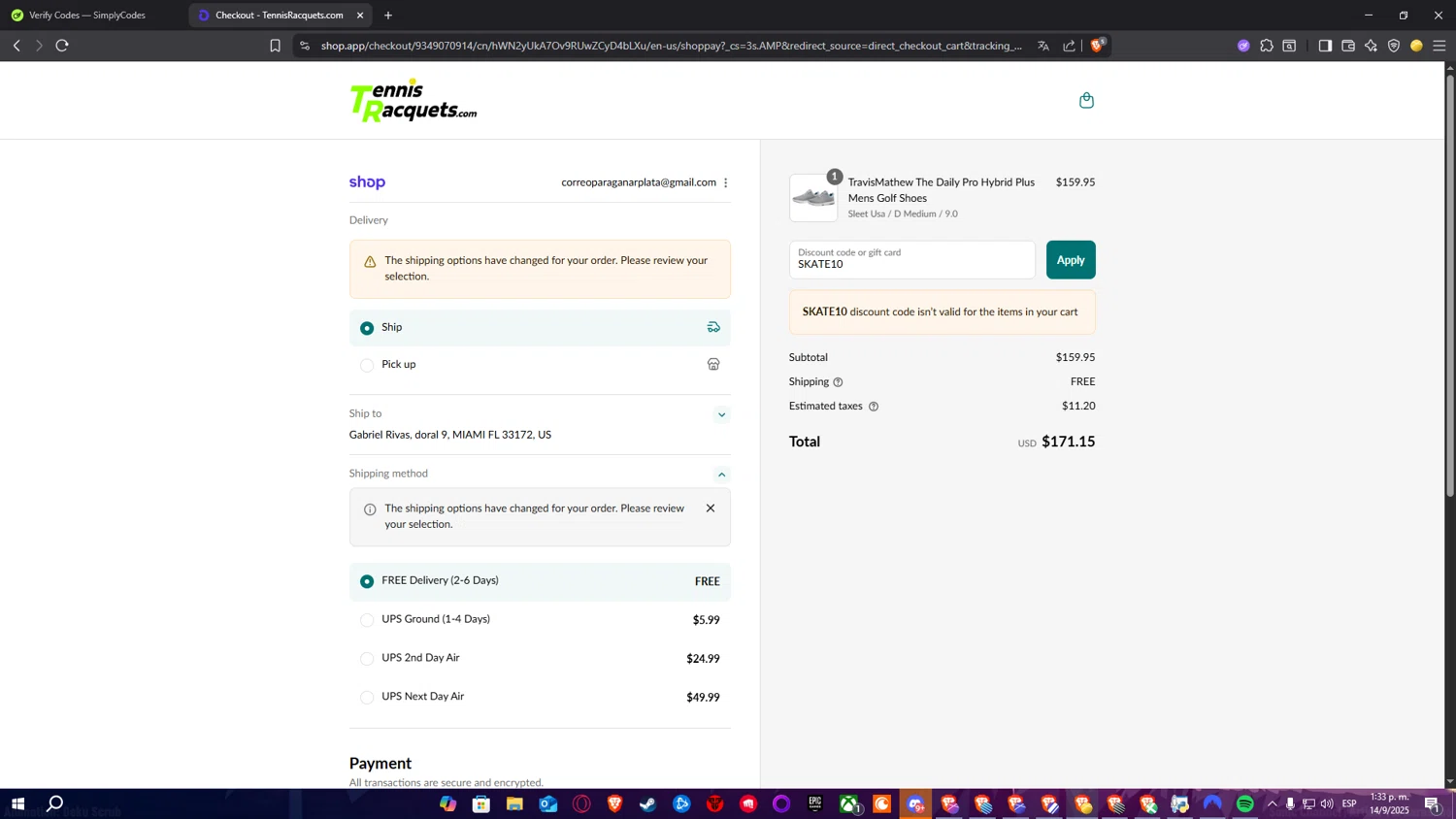Screen dimensions: 1456x819
Task: Apply the discount code
Action: 1071,260
